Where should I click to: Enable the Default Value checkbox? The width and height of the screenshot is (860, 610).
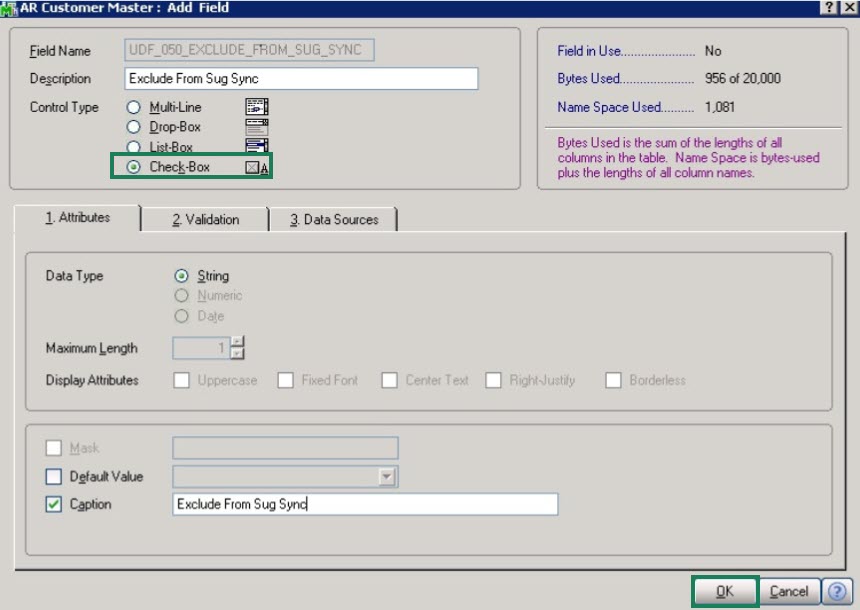pos(54,477)
